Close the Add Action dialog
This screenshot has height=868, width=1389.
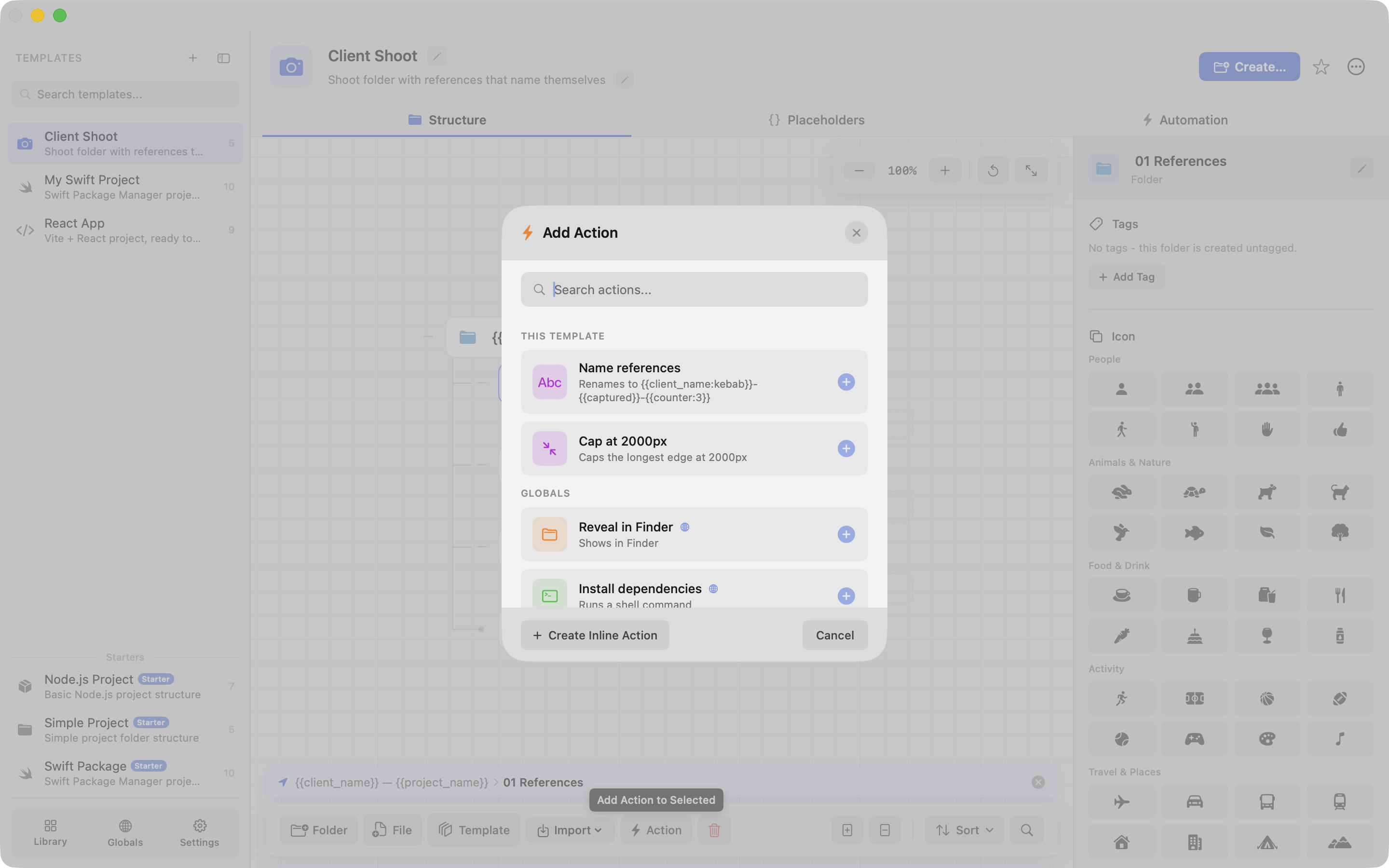pos(856,232)
